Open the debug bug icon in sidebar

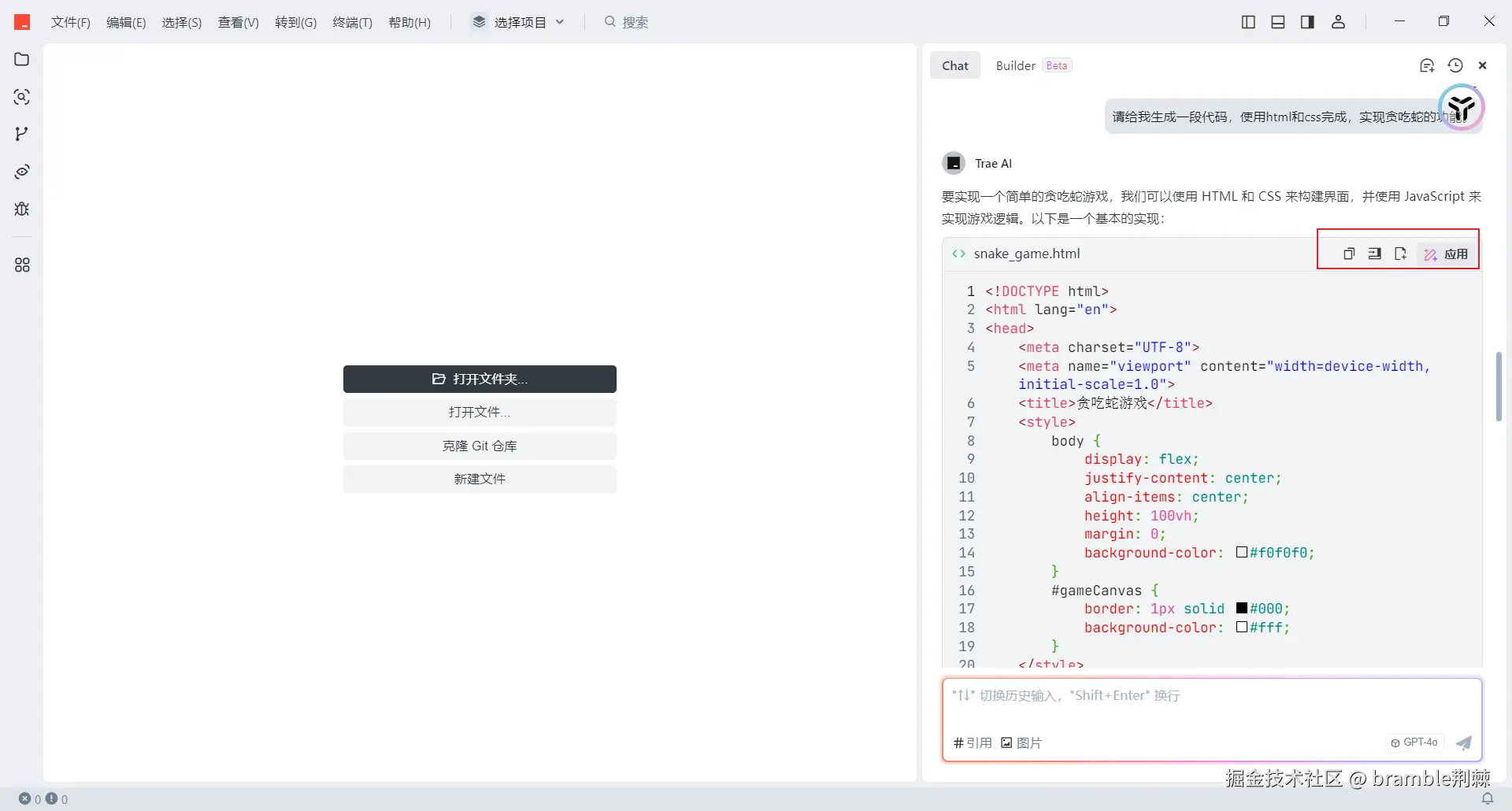pyautogui.click(x=22, y=209)
